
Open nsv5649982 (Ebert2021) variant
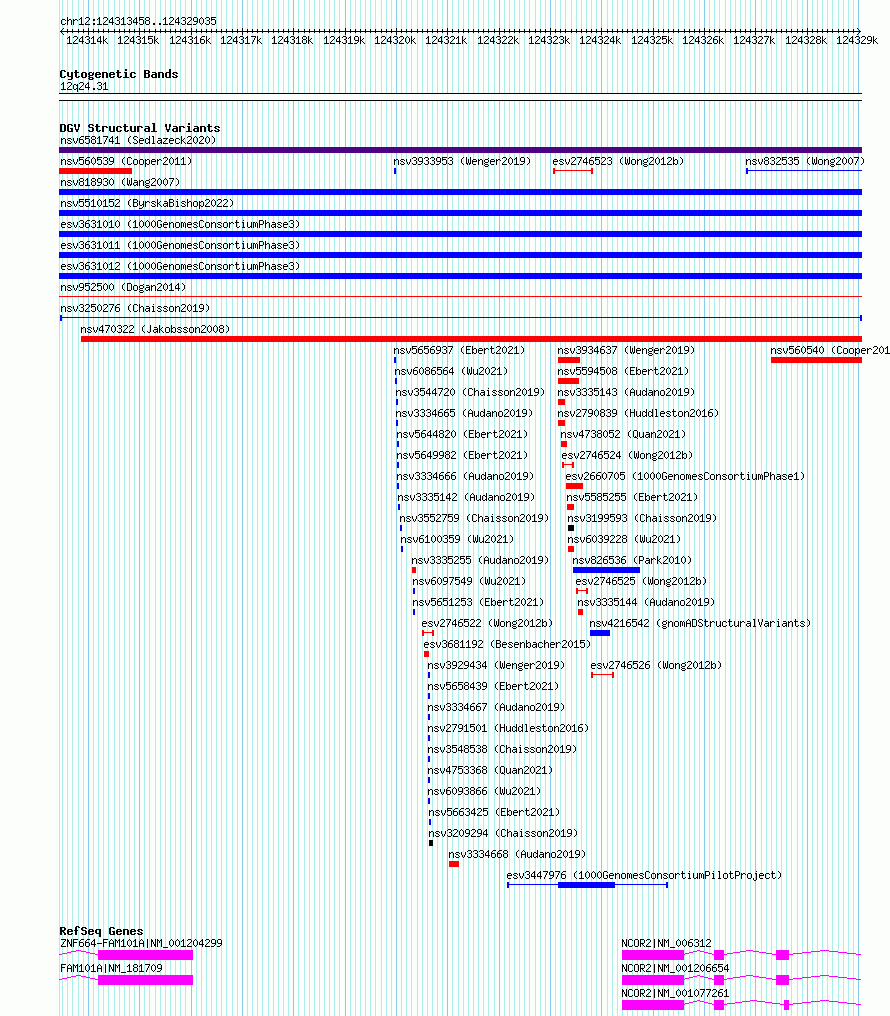[x=462, y=455]
